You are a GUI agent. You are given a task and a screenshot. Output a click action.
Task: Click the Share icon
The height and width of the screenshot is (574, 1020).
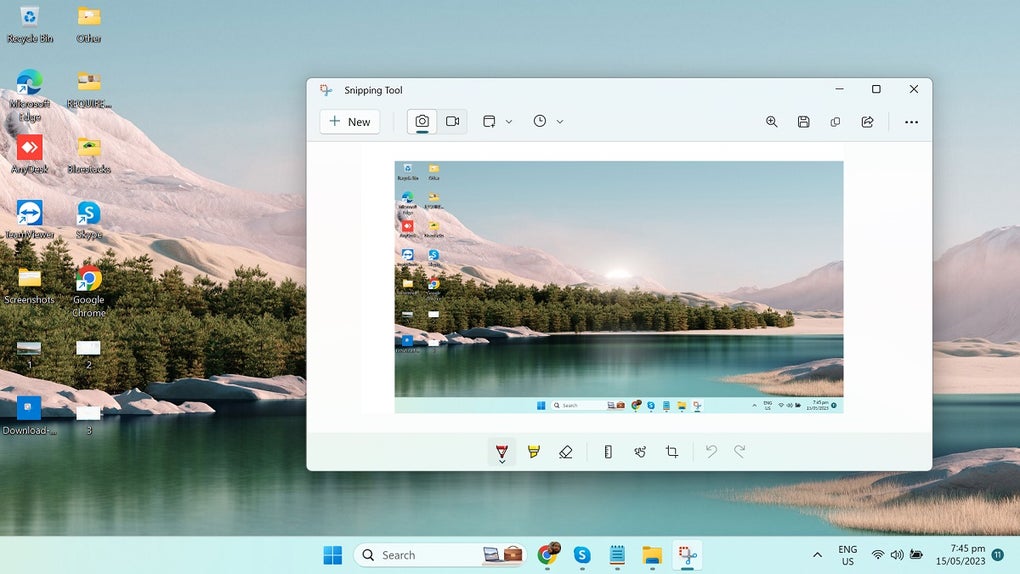point(867,122)
